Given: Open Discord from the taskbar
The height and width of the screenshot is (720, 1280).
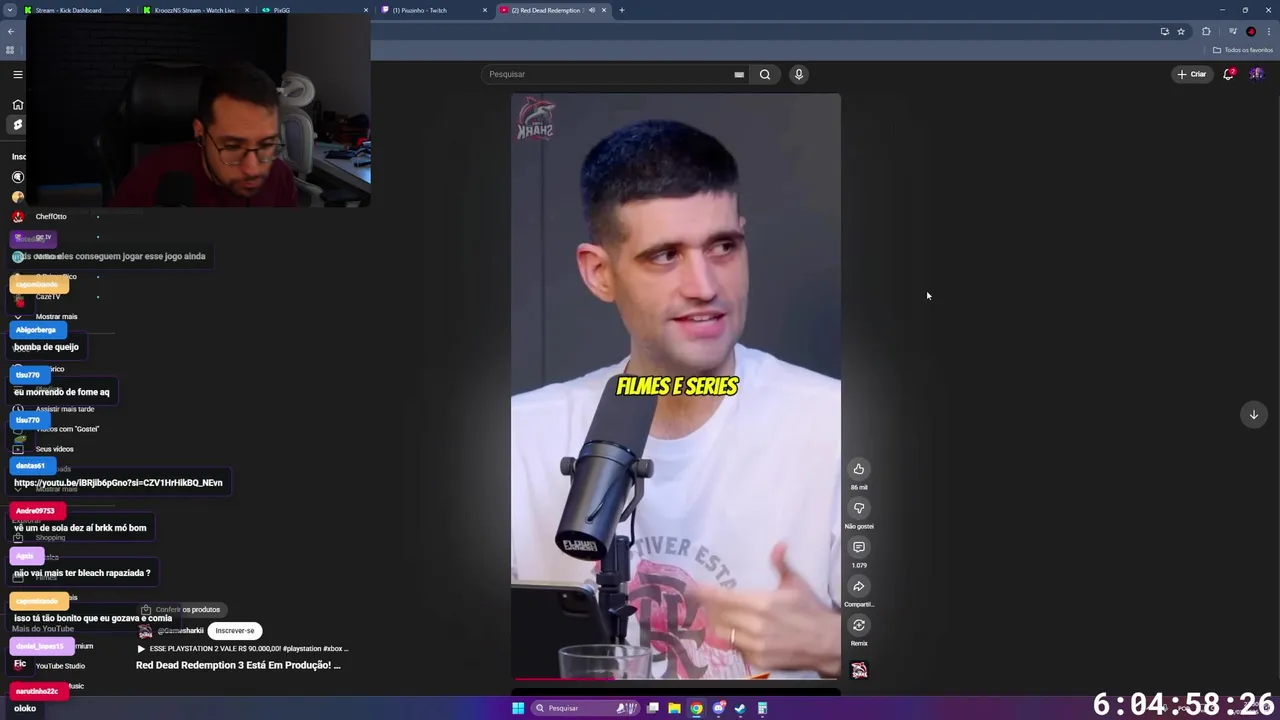Looking at the screenshot, I should click(719, 708).
